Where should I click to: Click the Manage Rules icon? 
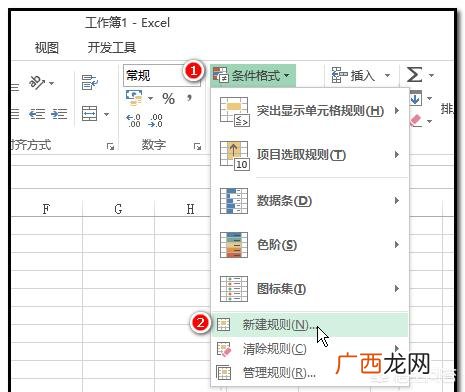click(x=223, y=373)
